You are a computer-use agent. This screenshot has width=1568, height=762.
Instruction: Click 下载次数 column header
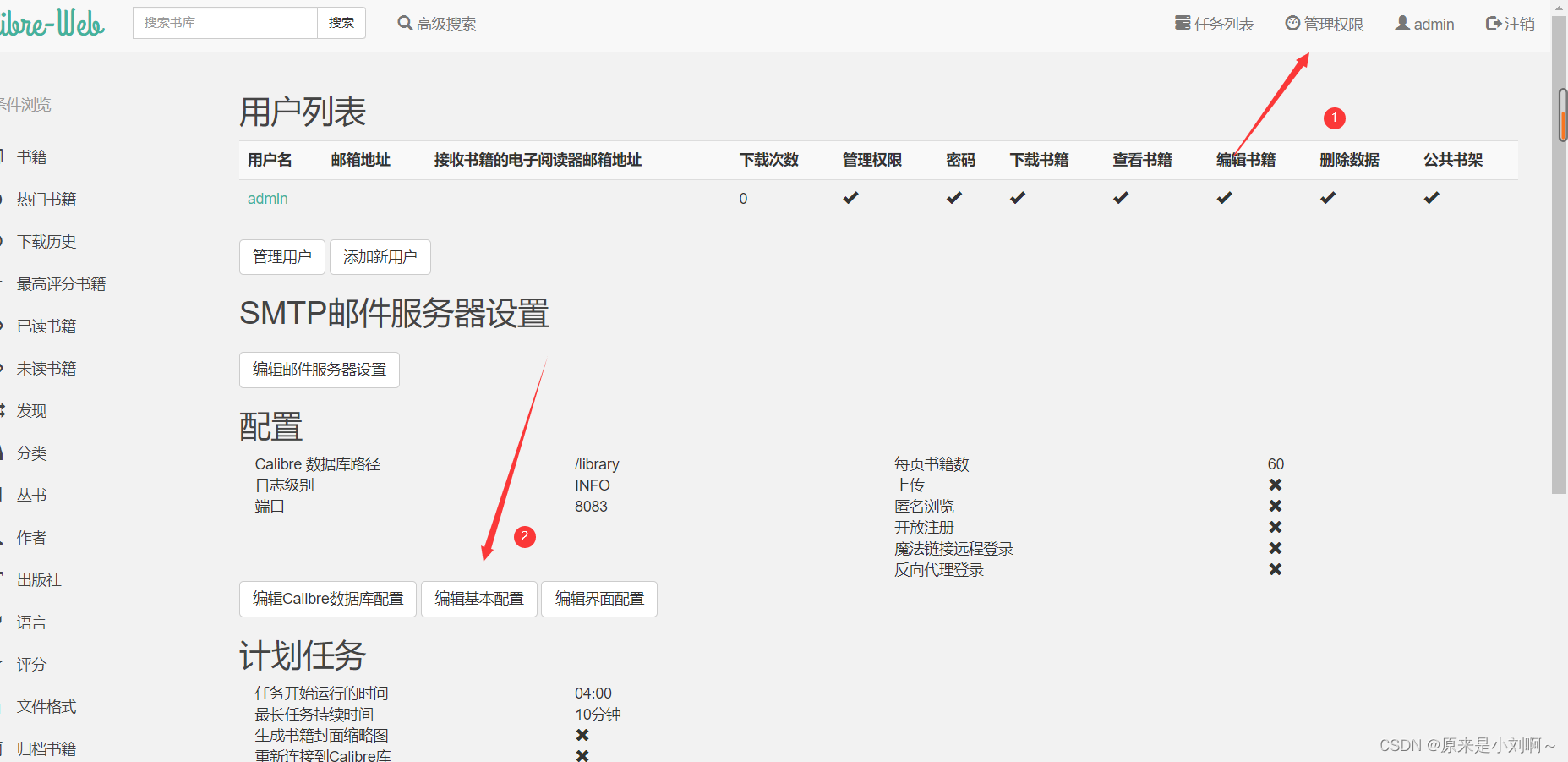click(769, 160)
